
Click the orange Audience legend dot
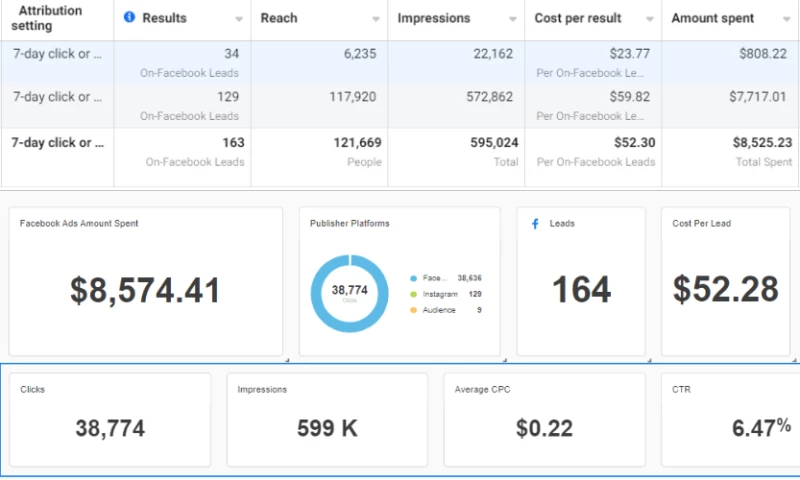click(x=414, y=310)
